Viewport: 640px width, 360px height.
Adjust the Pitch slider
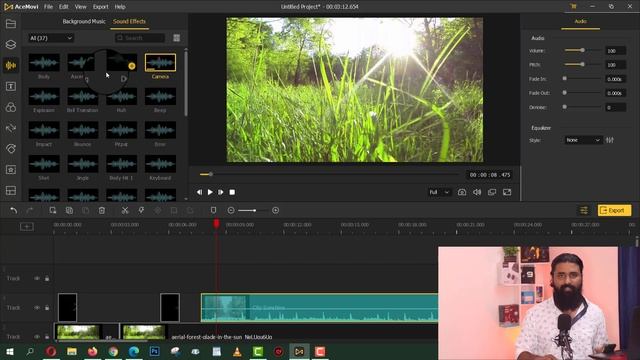pyautogui.click(x=582, y=64)
